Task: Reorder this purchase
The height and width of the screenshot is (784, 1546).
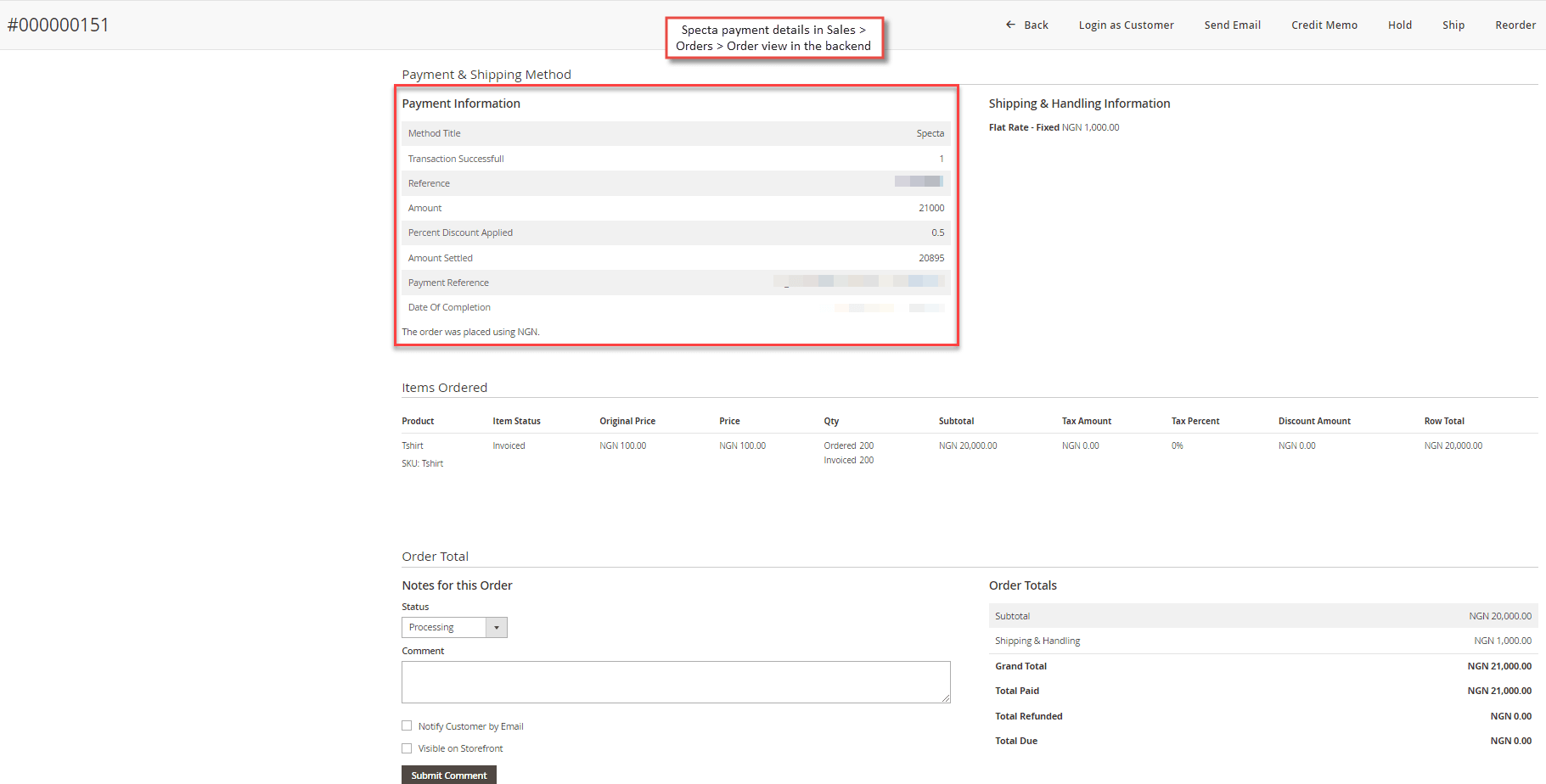Action: click(1515, 25)
